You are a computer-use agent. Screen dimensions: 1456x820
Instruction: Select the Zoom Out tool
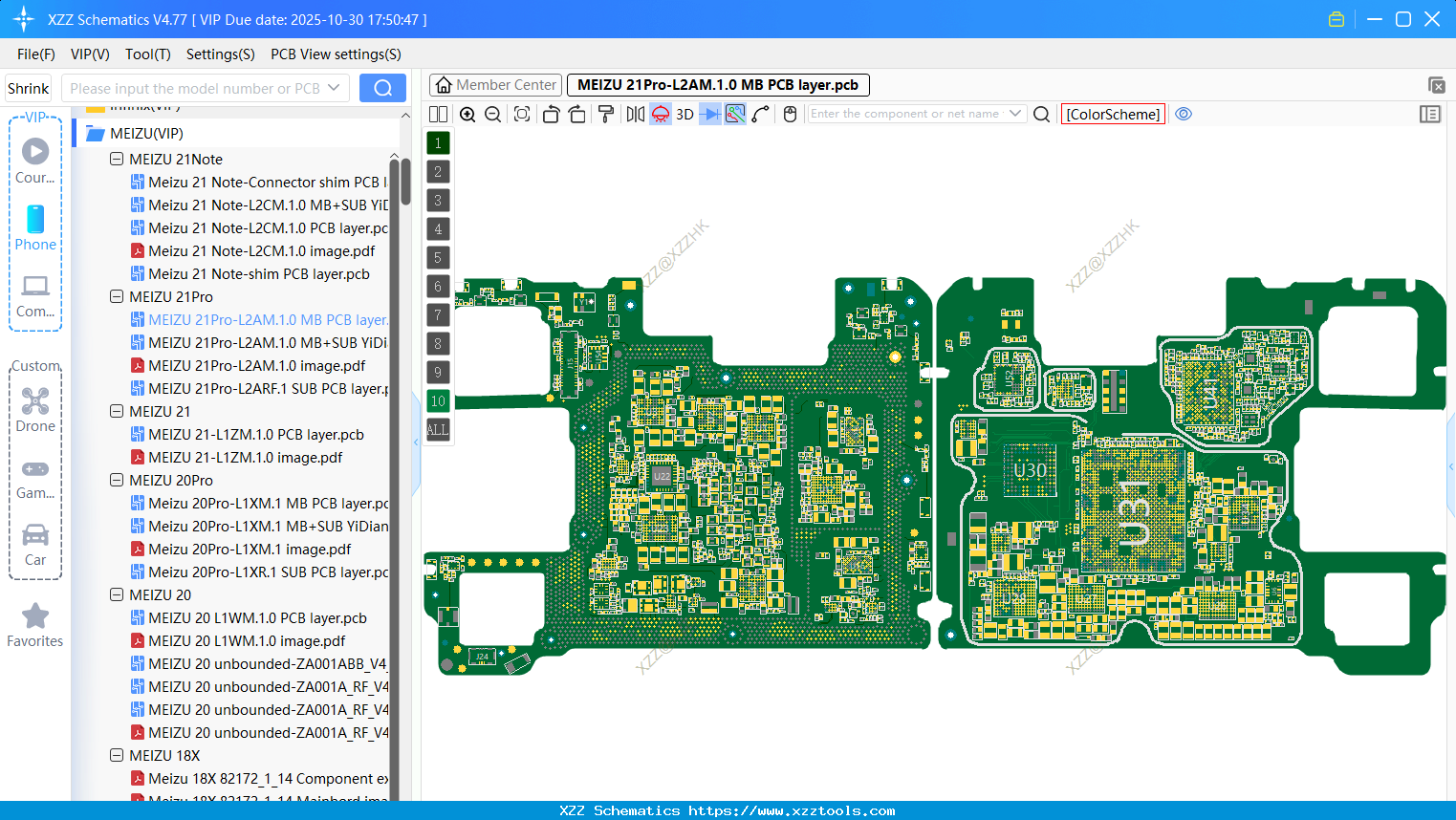pos(491,114)
